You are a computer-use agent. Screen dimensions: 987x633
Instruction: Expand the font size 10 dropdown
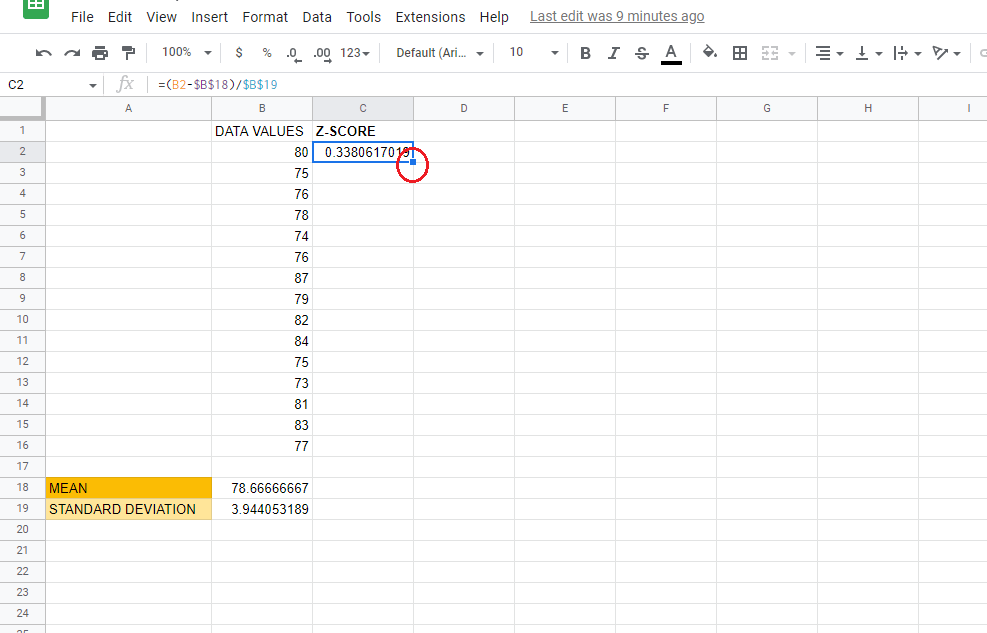[x=534, y=52]
